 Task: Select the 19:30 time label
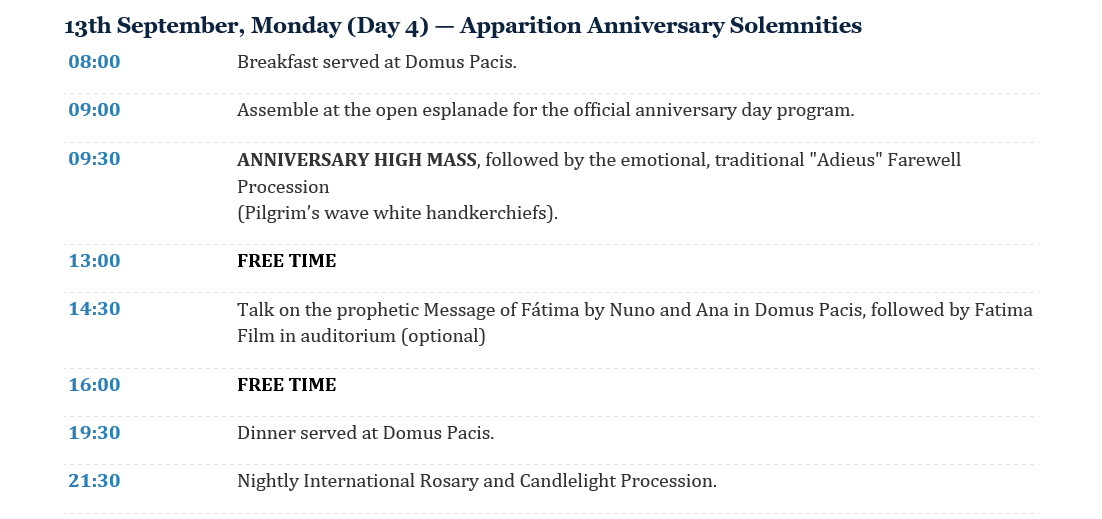click(94, 432)
